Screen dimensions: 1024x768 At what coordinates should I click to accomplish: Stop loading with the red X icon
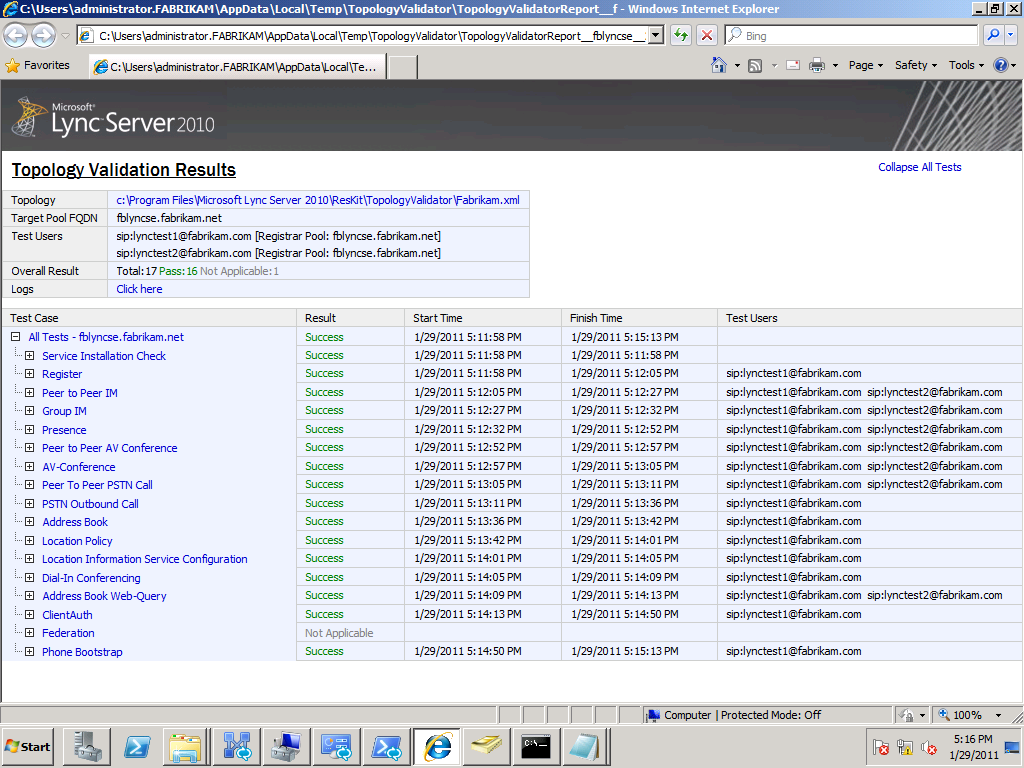[707, 35]
